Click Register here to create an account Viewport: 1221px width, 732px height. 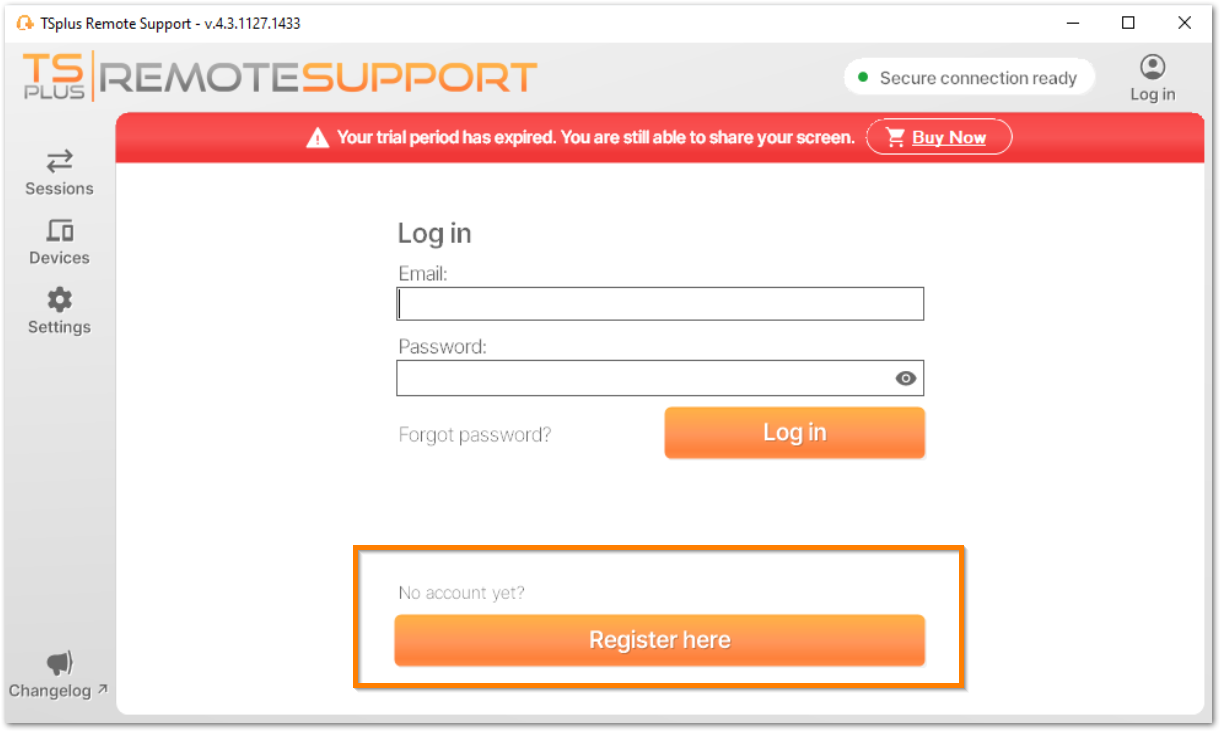click(x=659, y=640)
